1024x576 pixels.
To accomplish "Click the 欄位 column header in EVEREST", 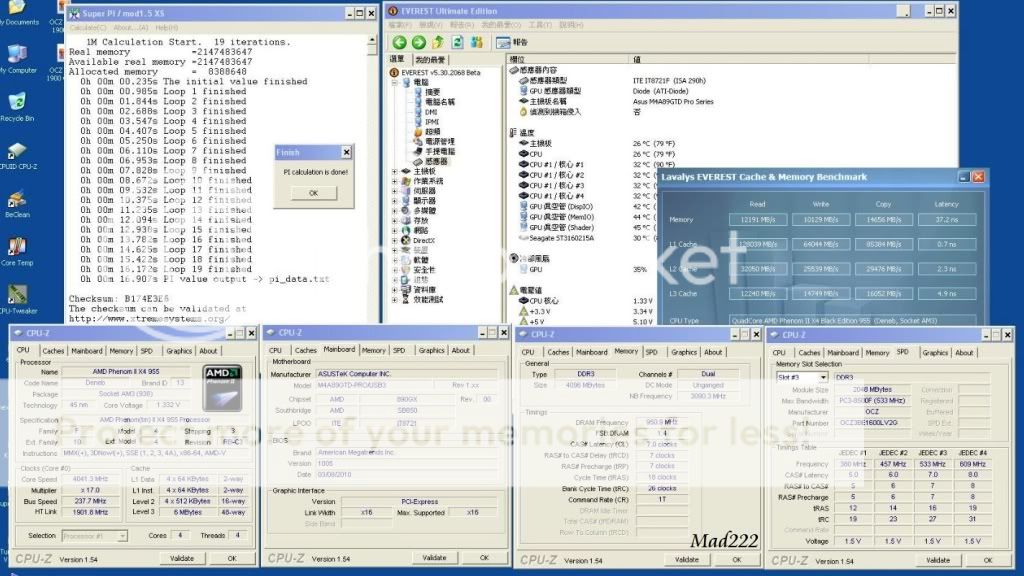I will coord(569,59).
